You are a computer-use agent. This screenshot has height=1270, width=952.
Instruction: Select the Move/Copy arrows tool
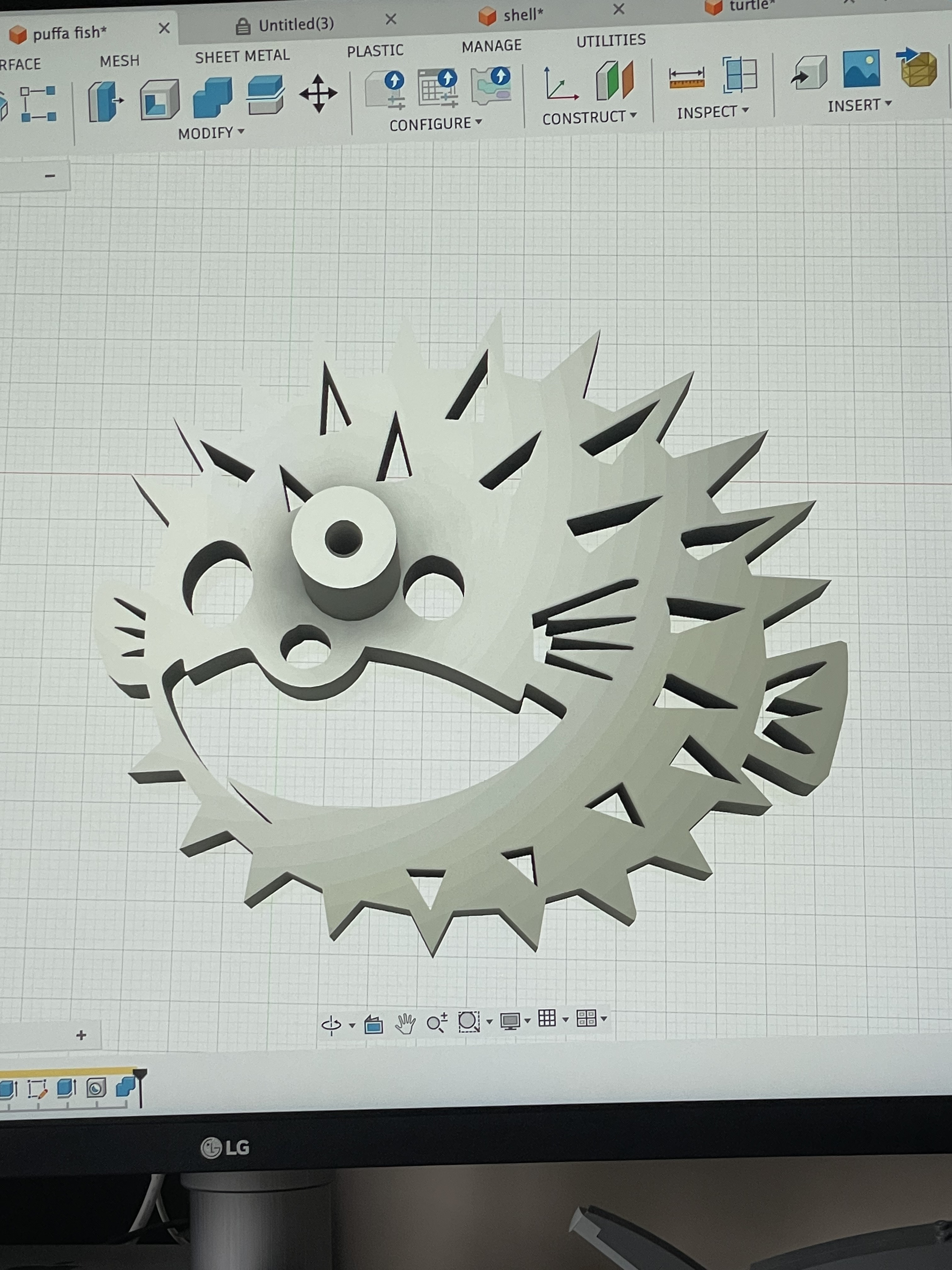[318, 93]
